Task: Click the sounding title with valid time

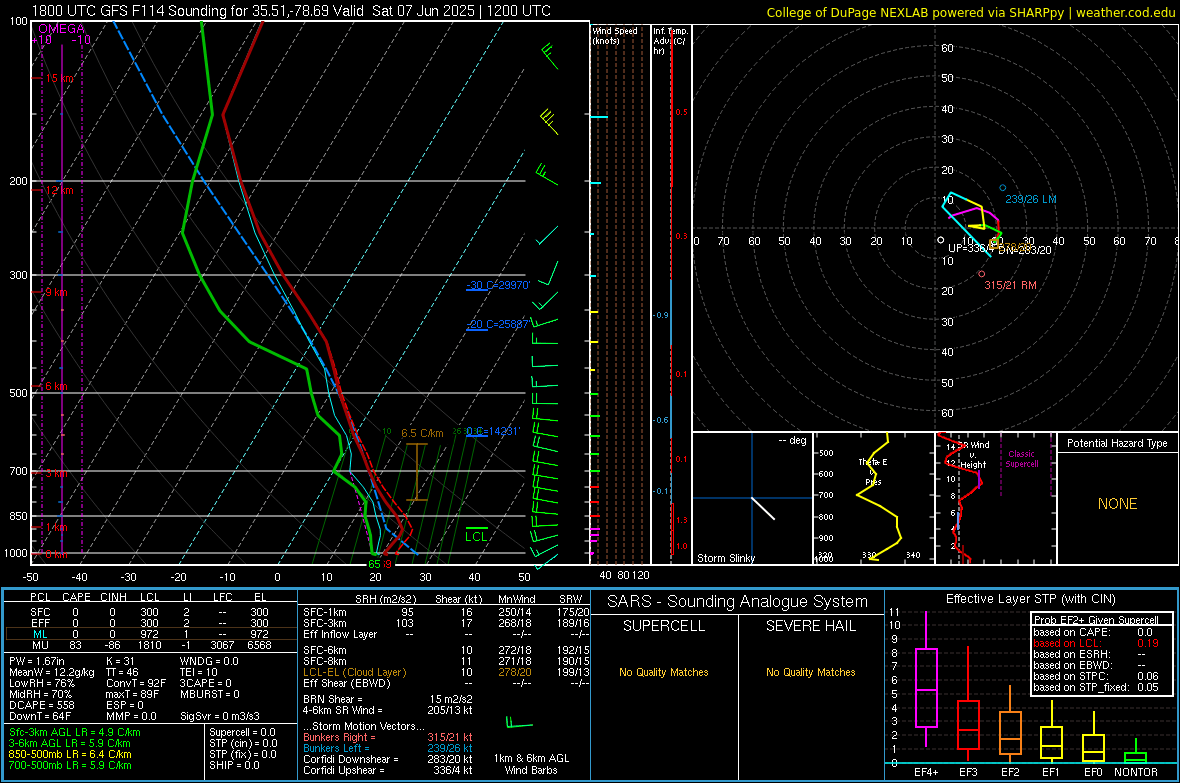Action: click(x=291, y=11)
